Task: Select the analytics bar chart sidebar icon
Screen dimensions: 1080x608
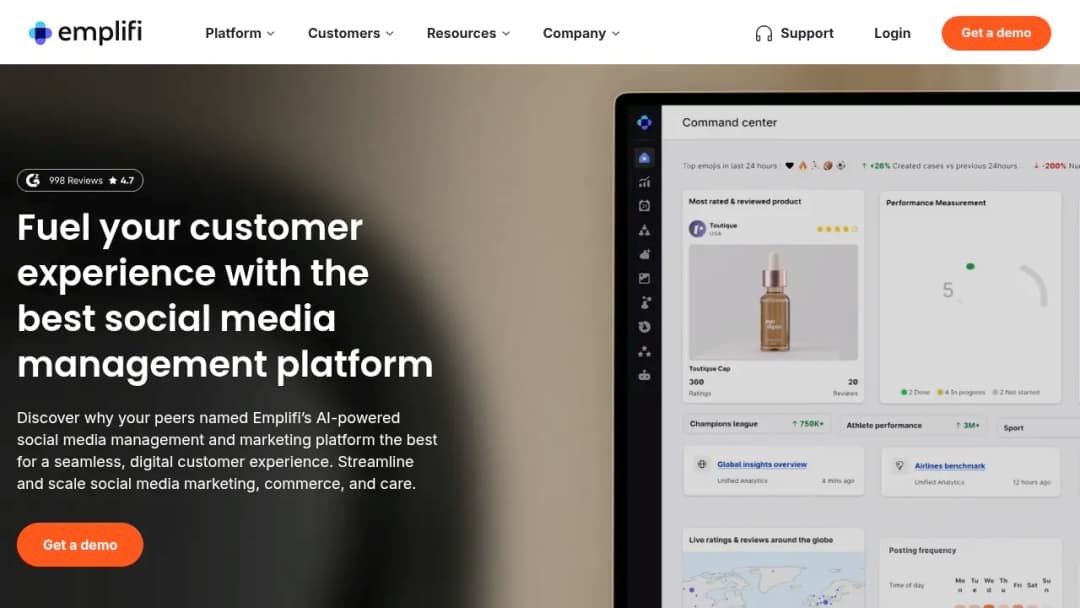Action: (x=644, y=182)
